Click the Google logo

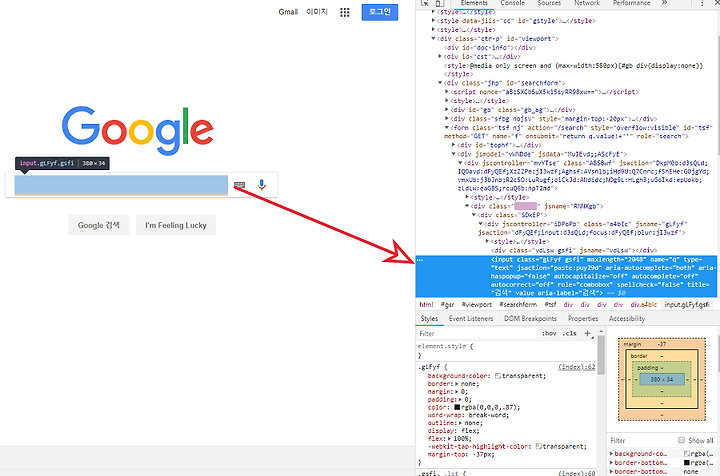tap(137, 130)
